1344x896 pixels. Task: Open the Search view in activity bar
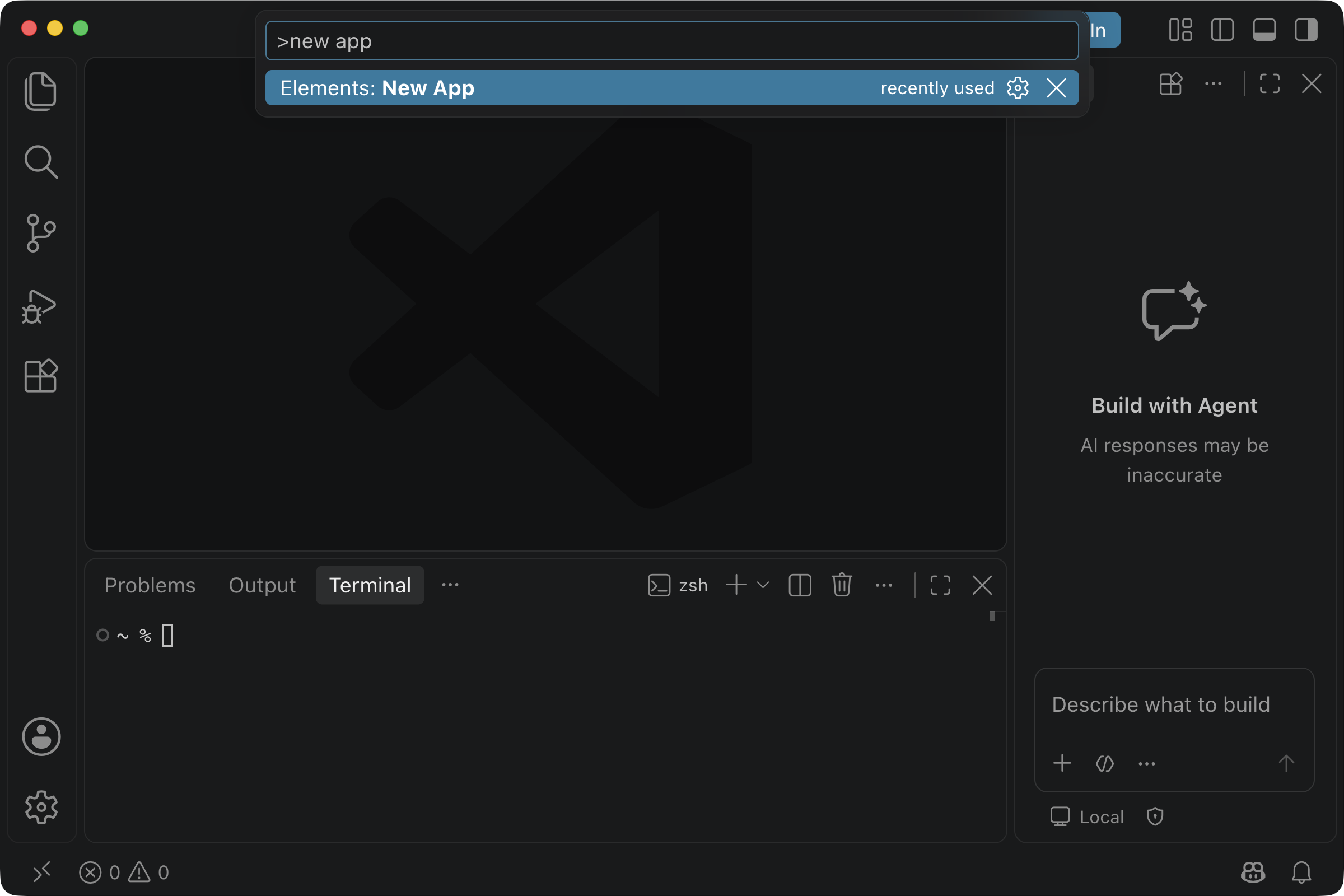pyautogui.click(x=40, y=162)
